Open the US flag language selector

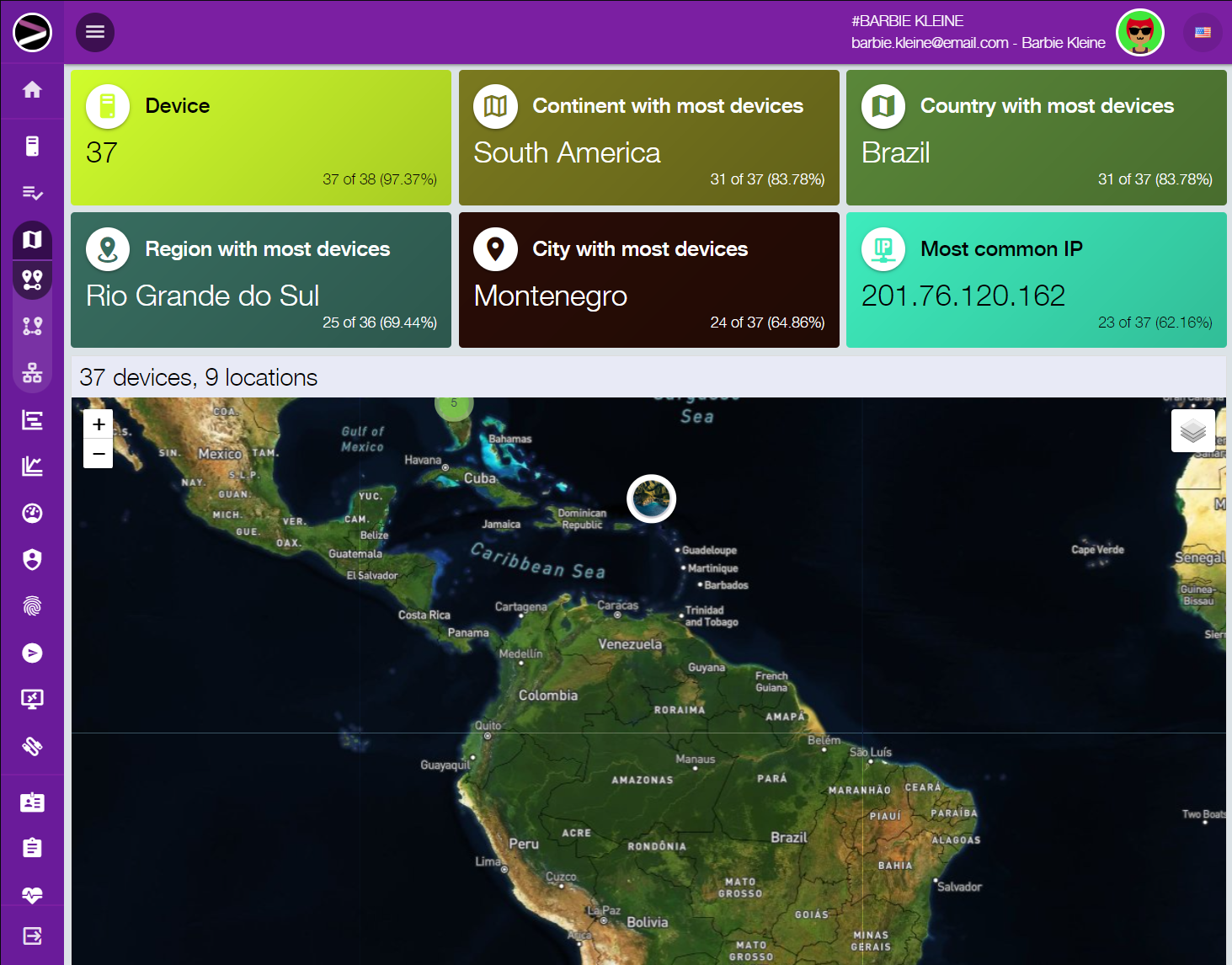tap(1203, 33)
